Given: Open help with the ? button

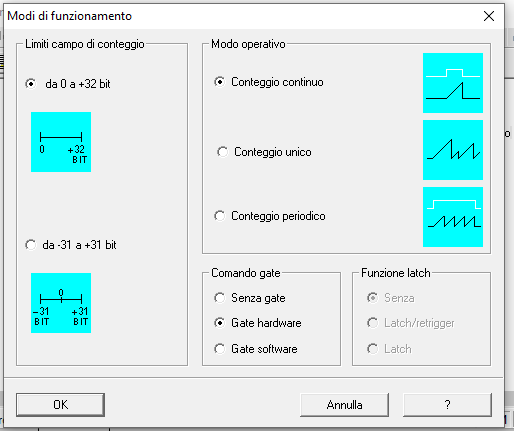Looking at the screenshot, I should [x=447, y=405].
